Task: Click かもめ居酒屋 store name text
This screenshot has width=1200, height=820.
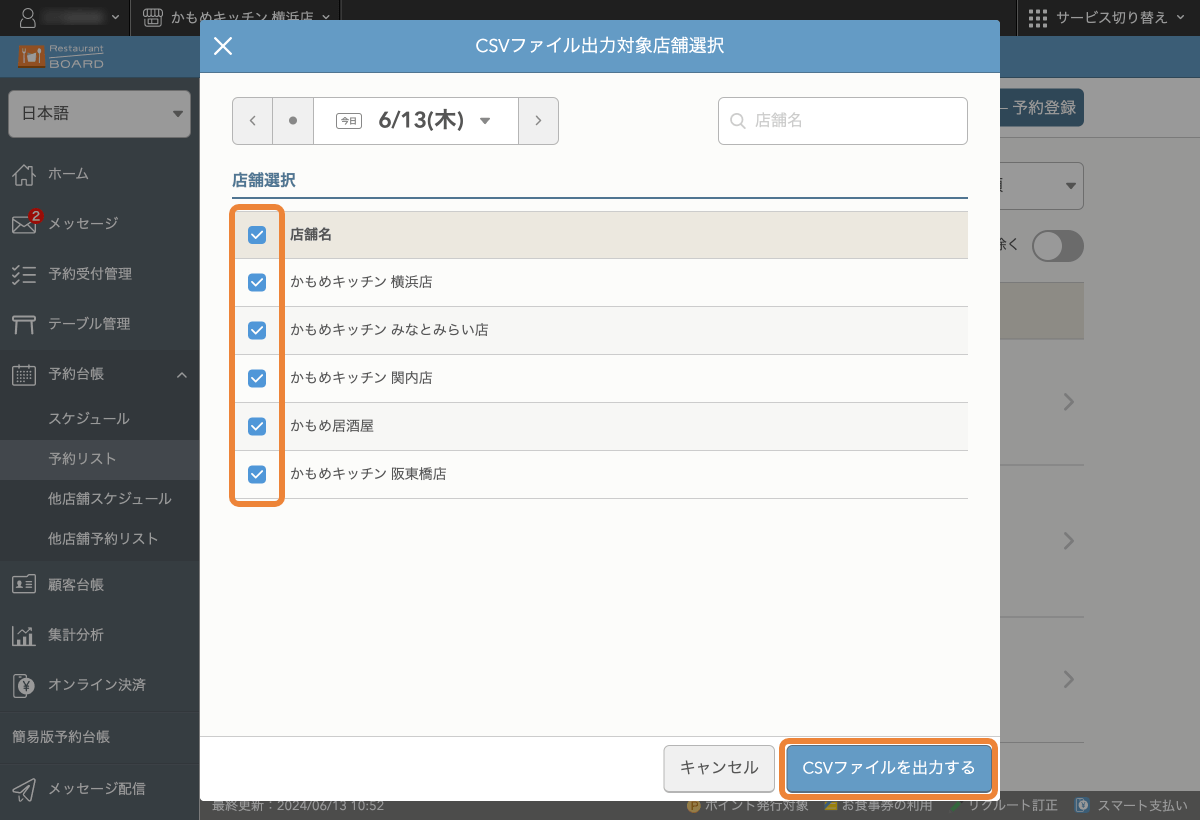Action: pyautogui.click(x=332, y=426)
